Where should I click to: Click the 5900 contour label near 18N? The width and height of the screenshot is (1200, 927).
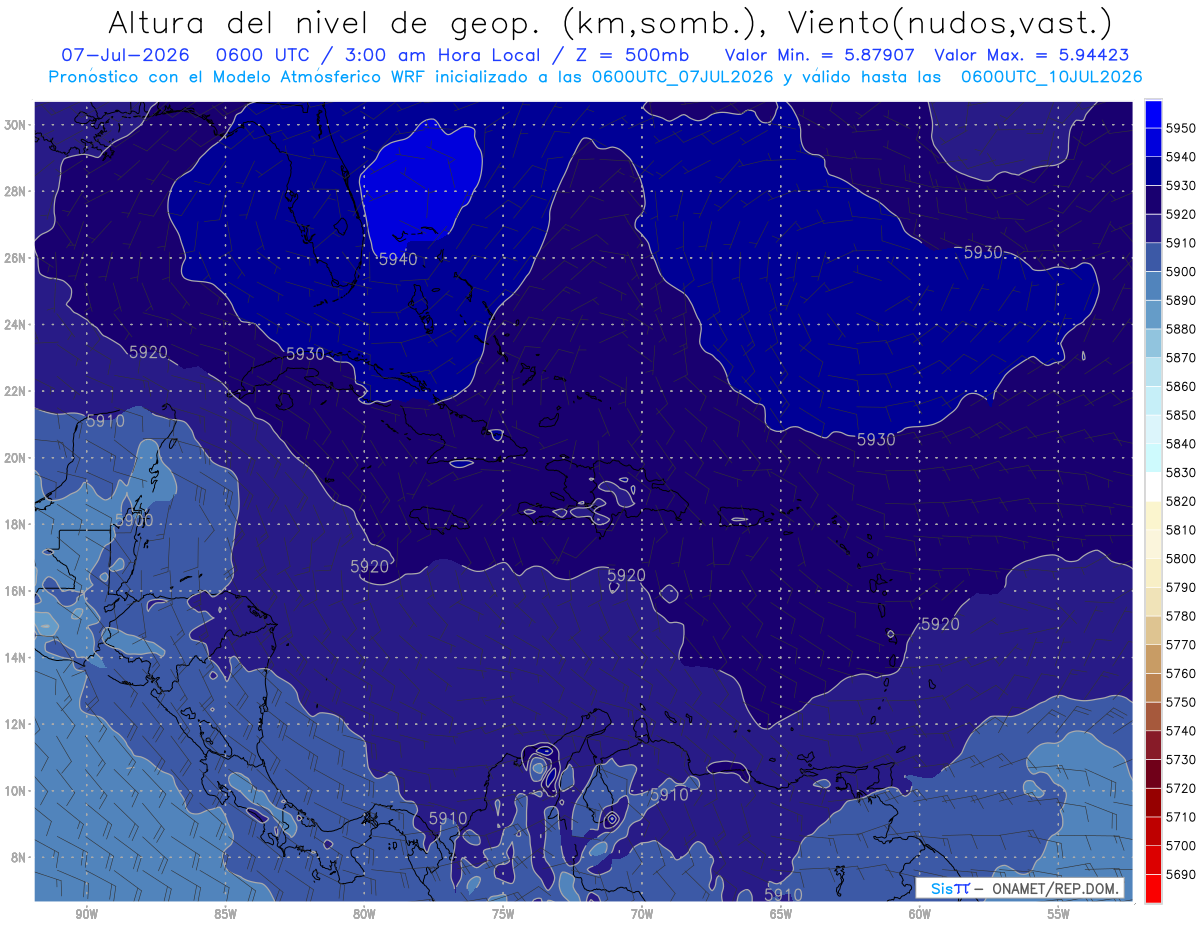[x=134, y=520]
